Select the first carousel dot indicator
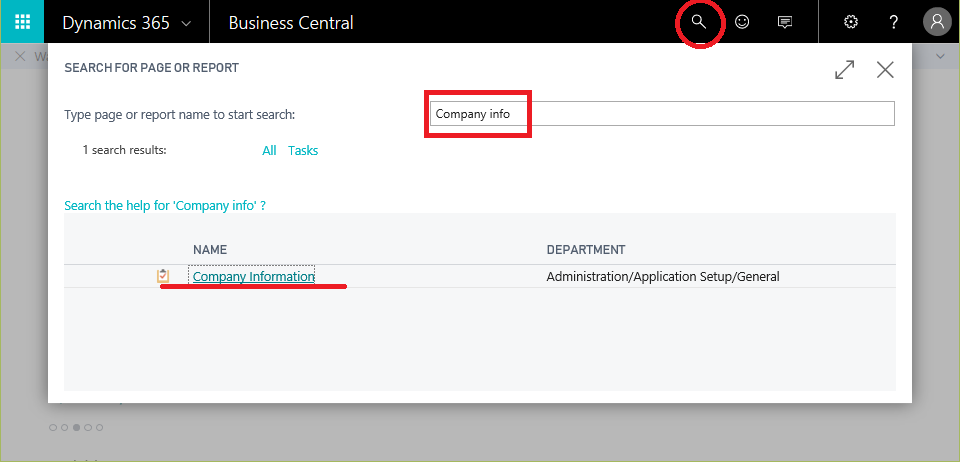 coord(53,427)
